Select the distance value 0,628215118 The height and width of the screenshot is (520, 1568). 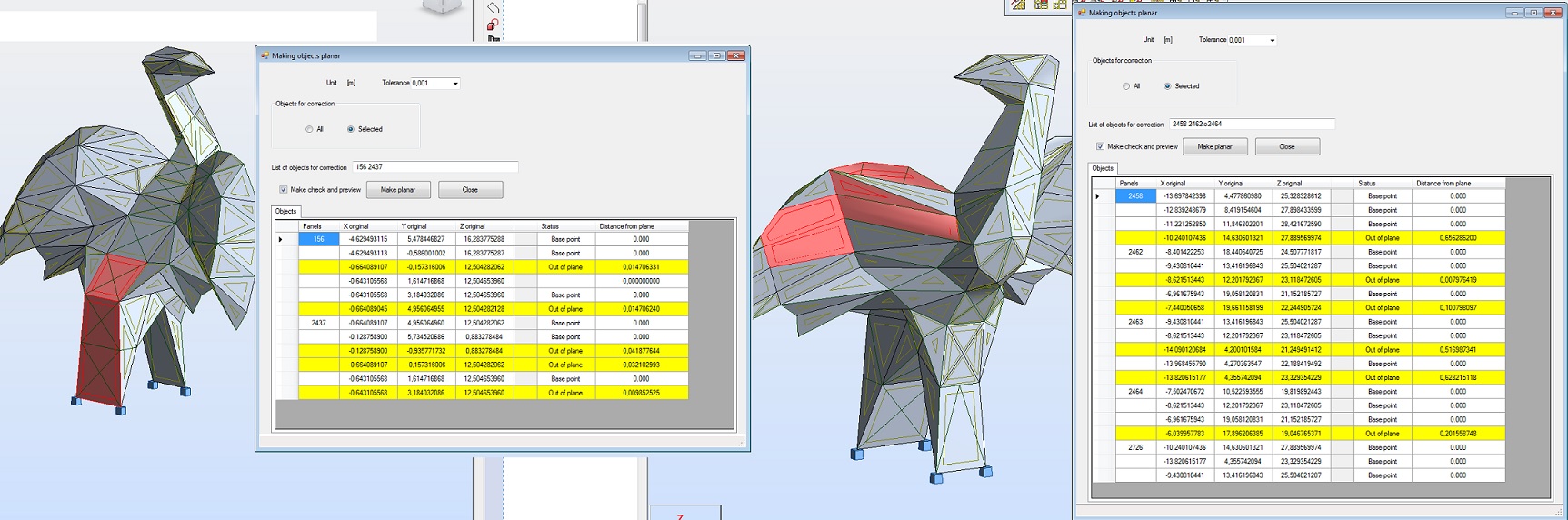click(x=1458, y=377)
